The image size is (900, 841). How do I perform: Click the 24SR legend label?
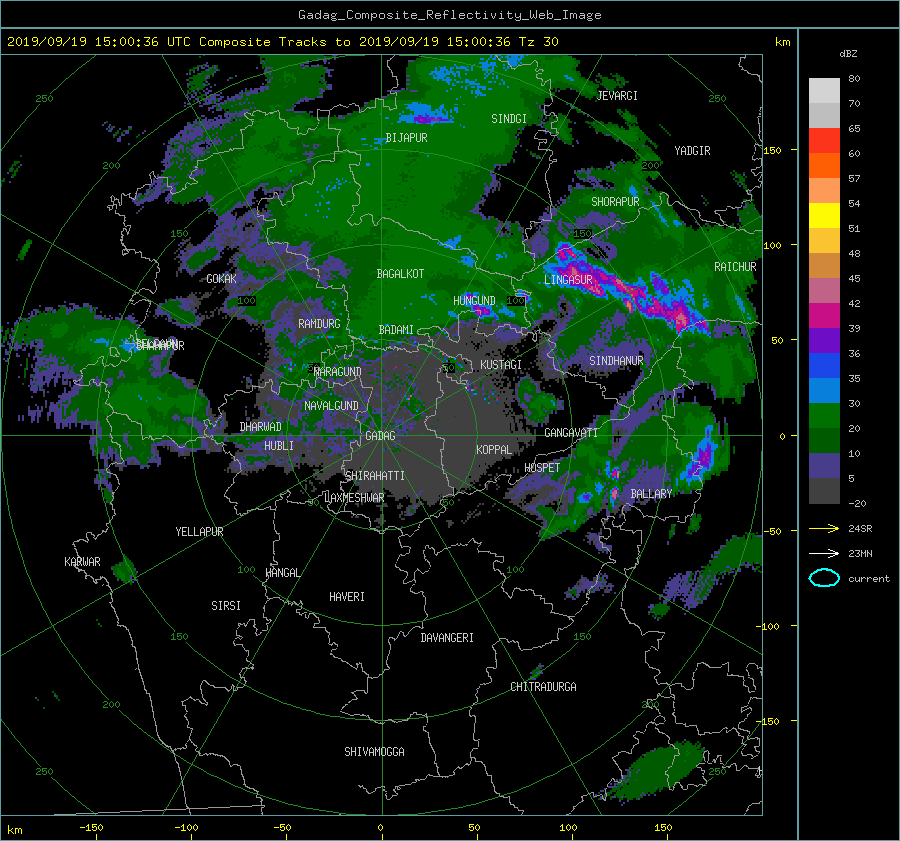[860, 528]
